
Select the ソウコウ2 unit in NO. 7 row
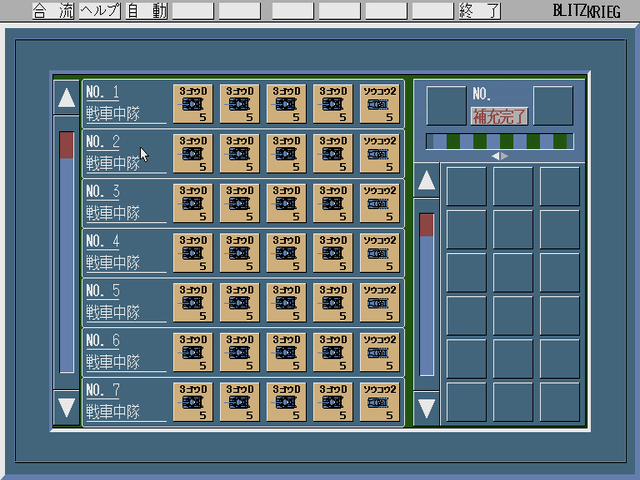point(380,403)
